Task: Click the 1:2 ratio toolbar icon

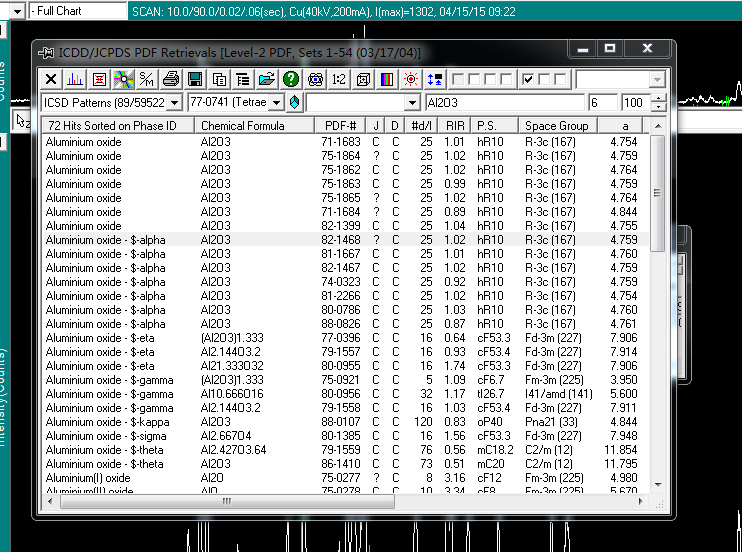Action: coord(339,79)
